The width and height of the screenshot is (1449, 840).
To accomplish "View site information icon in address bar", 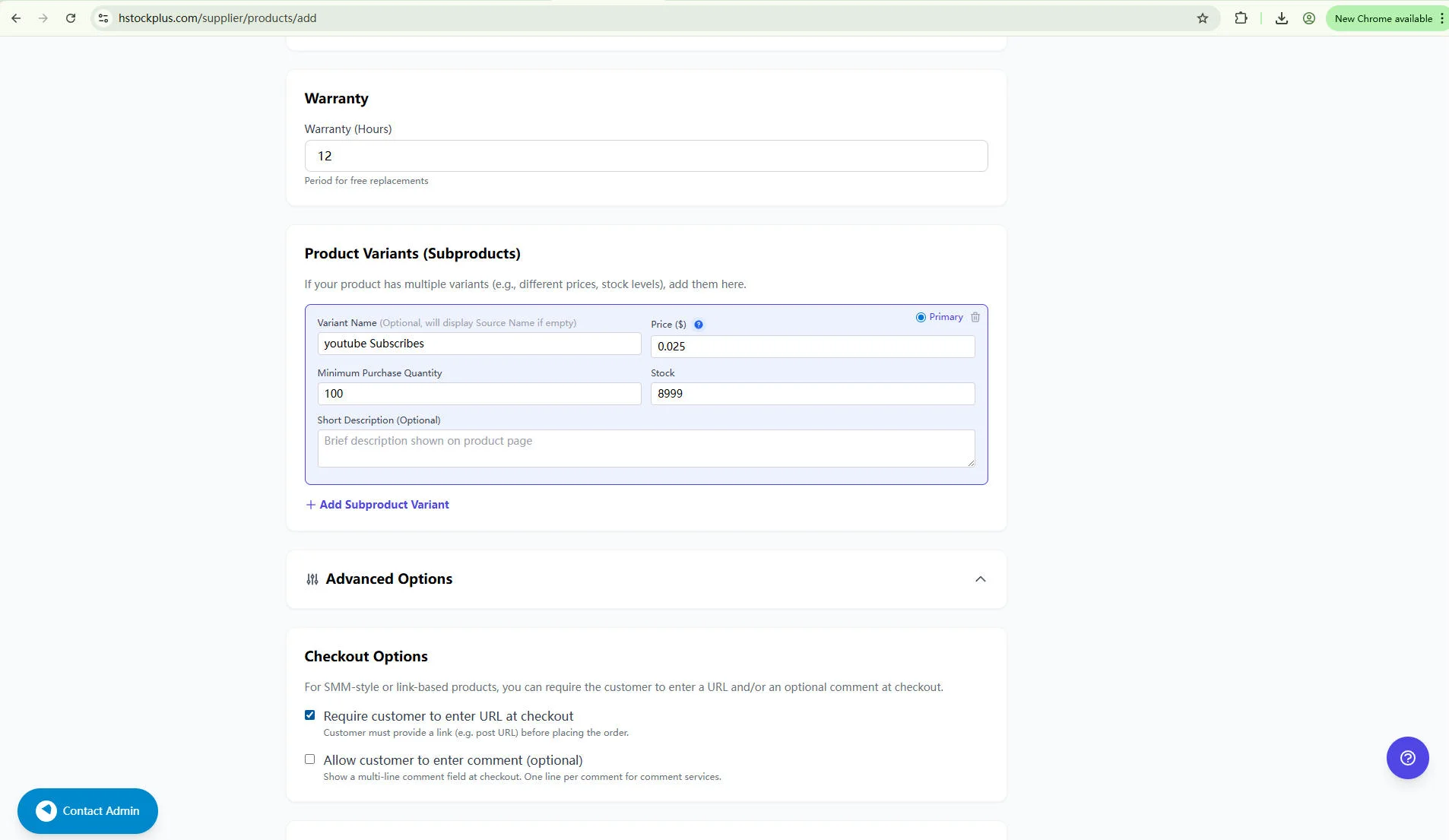I will tap(104, 18).
